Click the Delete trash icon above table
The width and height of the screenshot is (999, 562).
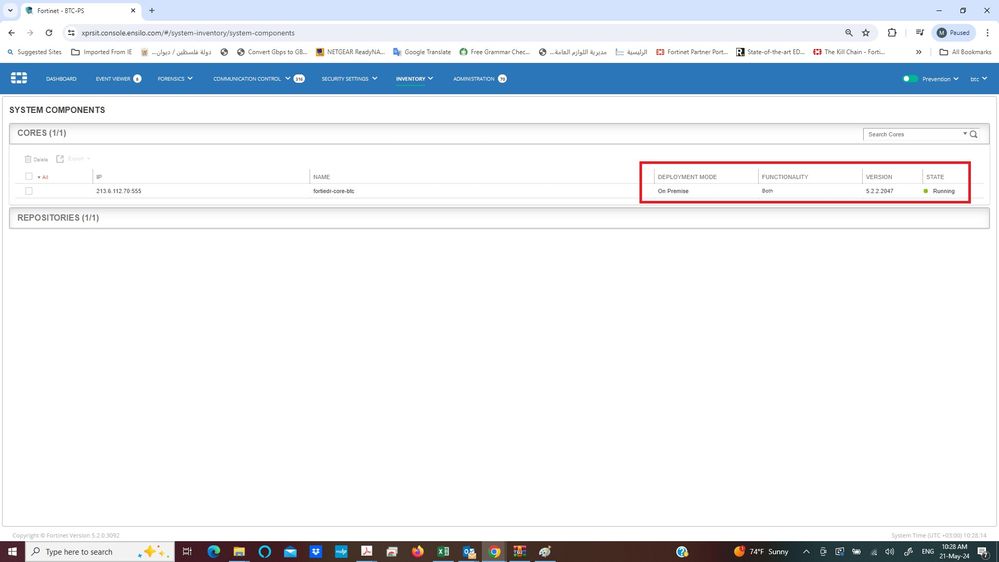click(28, 159)
